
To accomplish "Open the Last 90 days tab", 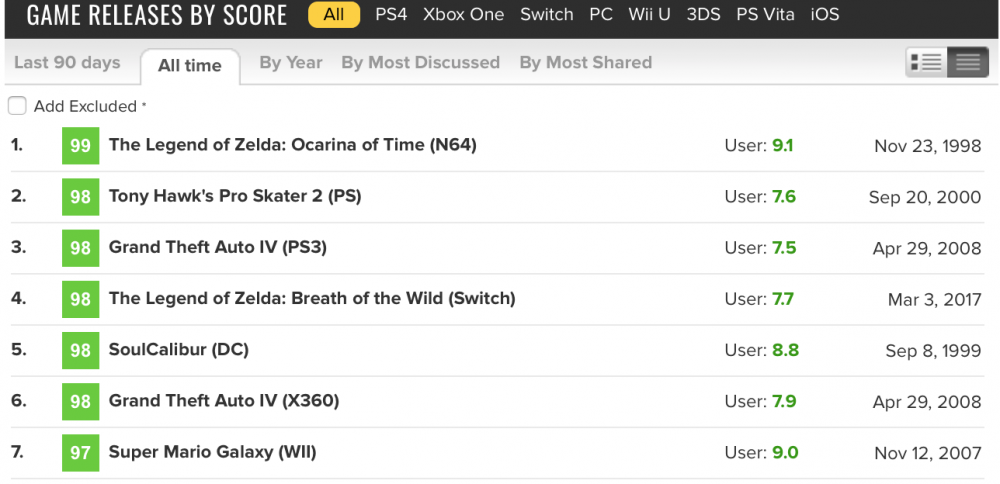I will [x=67, y=63].
